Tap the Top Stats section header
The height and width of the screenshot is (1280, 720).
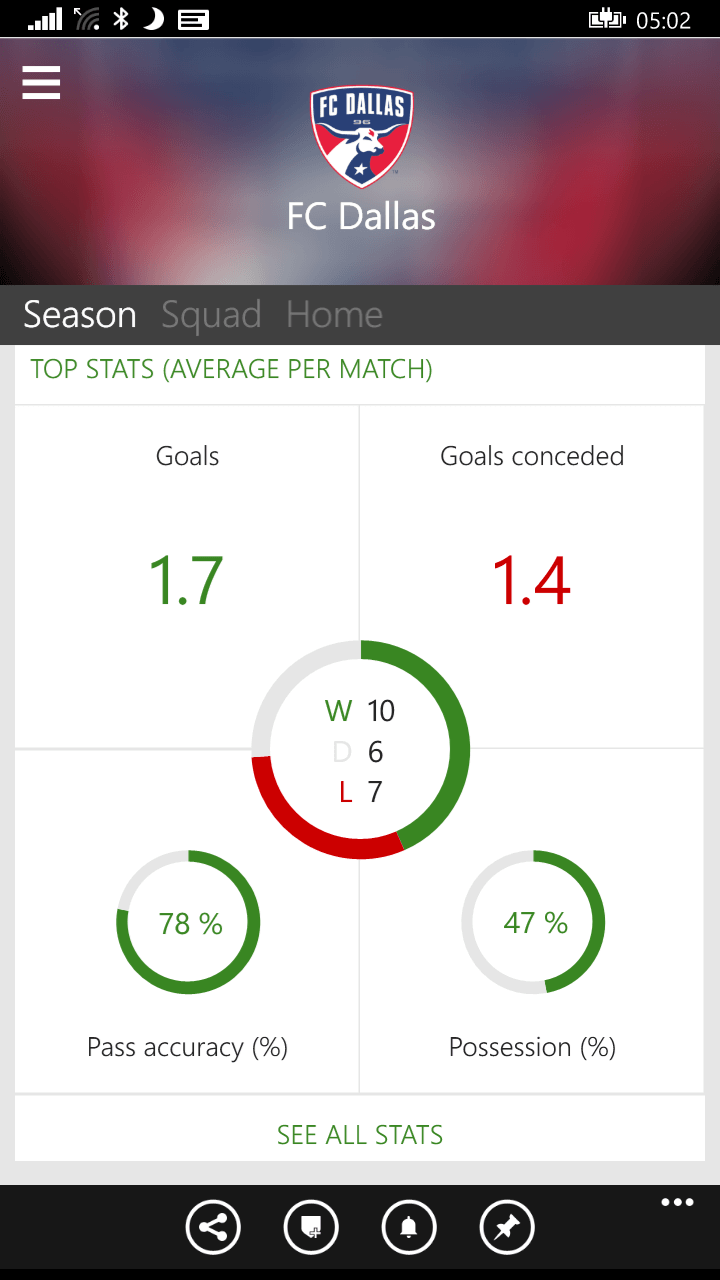[x=232, y=369]
